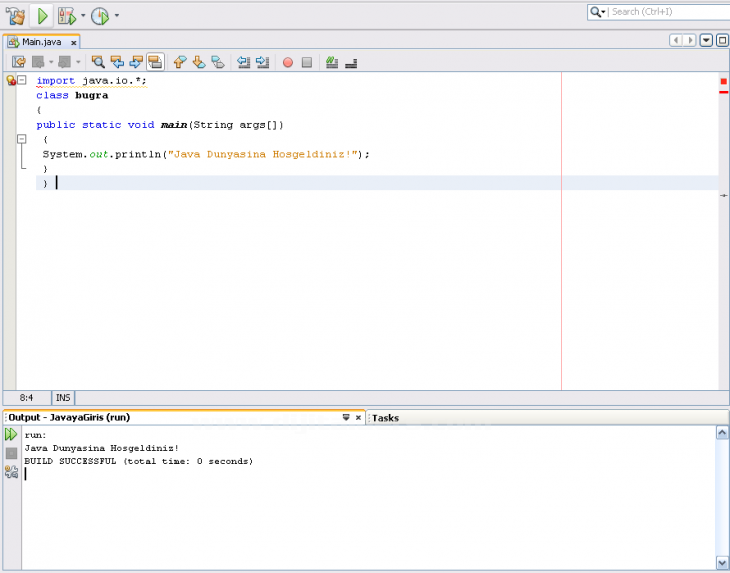Click the 'BUILD SUCCESSFUL' output line
The image size is (730, 573).
tap(138, 461)
